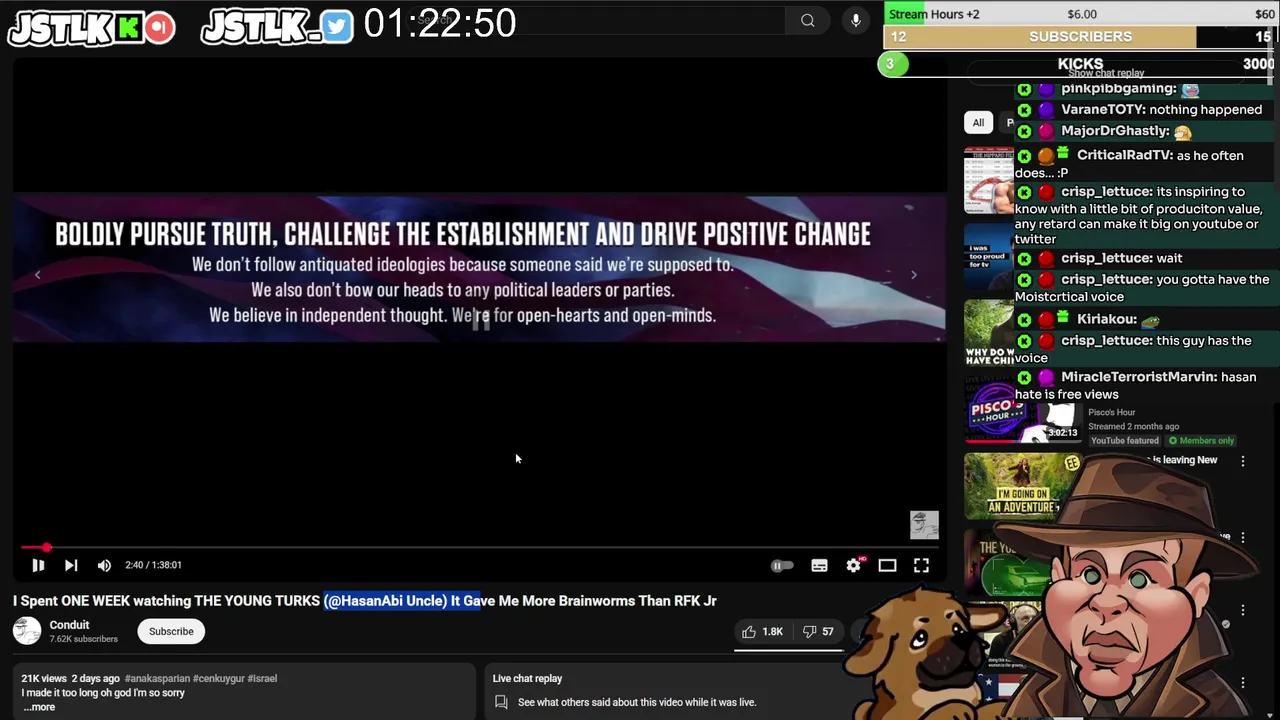
Task: Click the 7.62K subscribers text
Action: click(84, 639)
